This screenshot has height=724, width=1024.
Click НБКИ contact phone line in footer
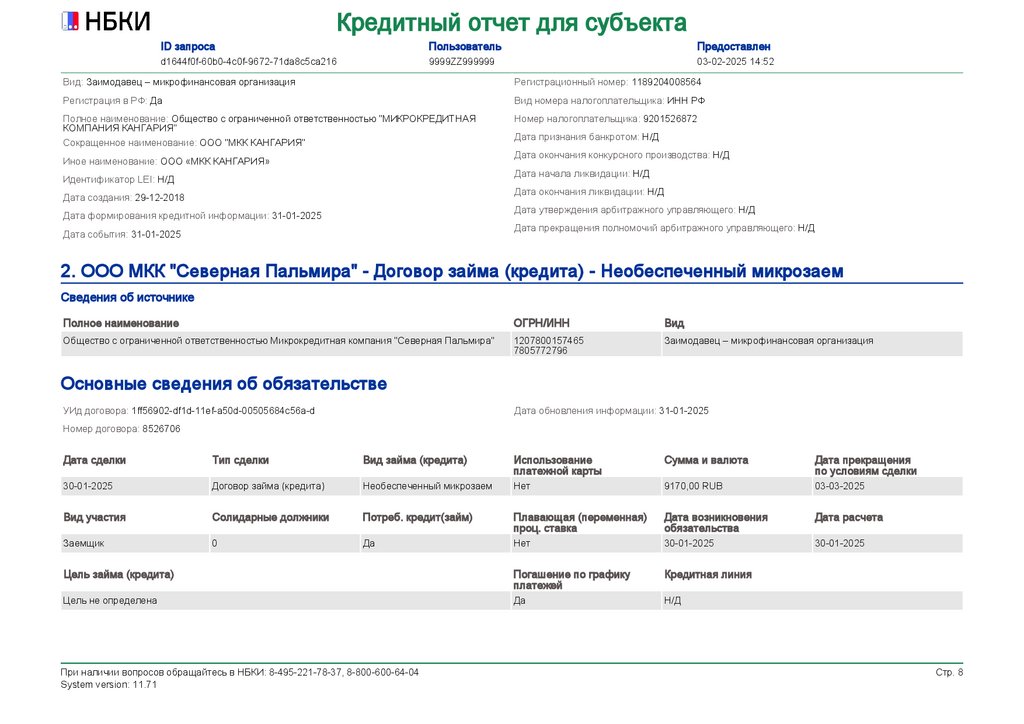click(240, 672)
